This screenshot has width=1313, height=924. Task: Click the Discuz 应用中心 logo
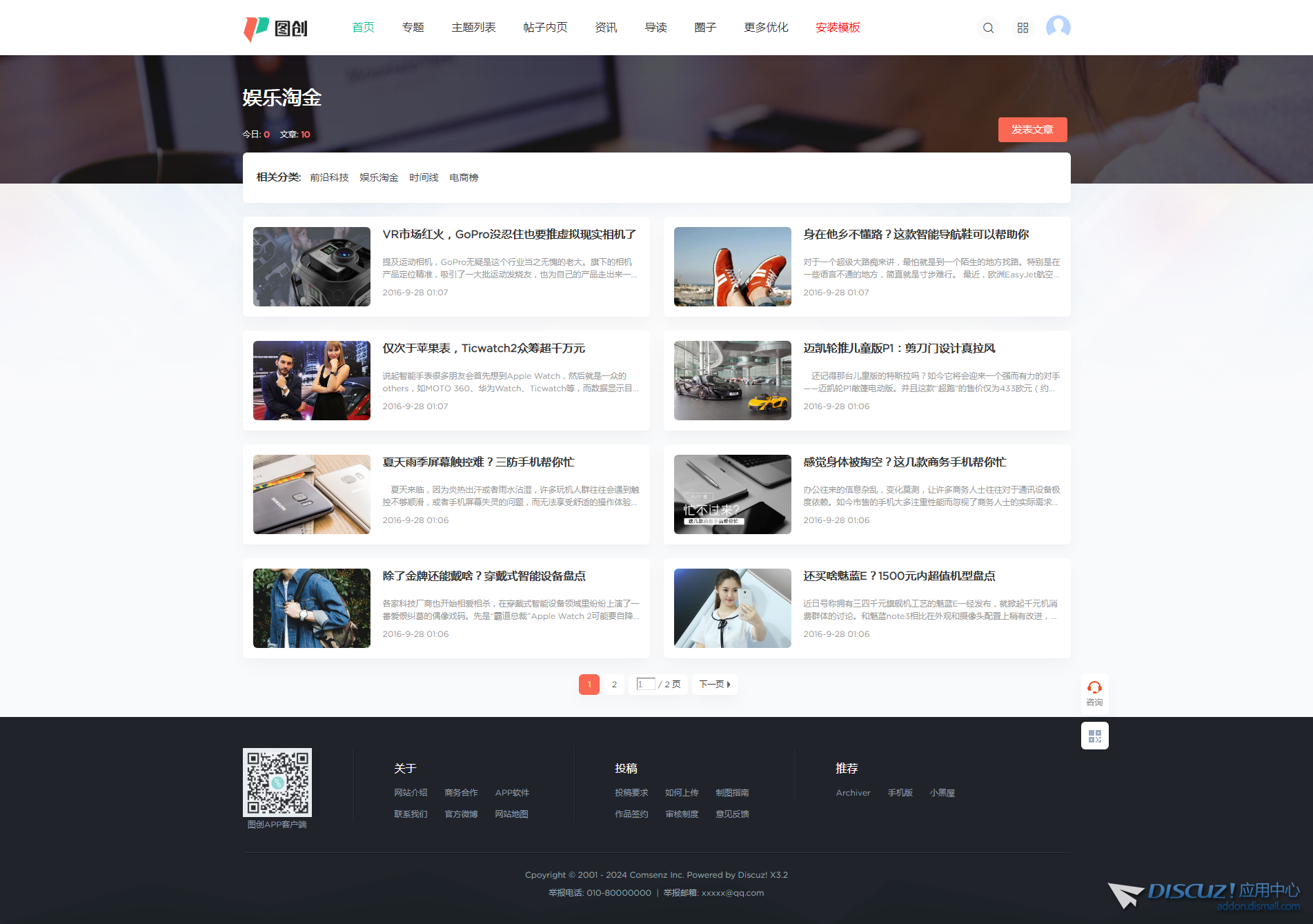[1204, 895]
